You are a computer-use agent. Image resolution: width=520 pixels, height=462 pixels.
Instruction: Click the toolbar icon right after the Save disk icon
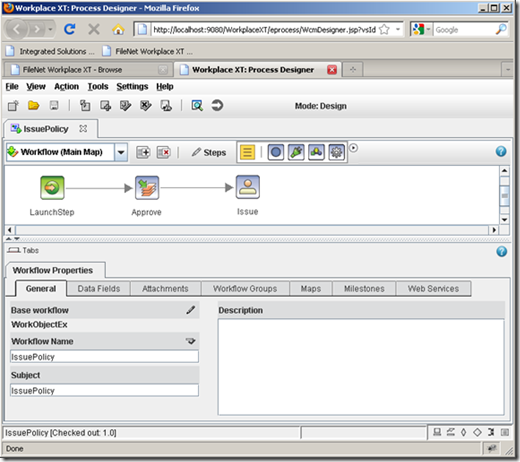(85, 106)
